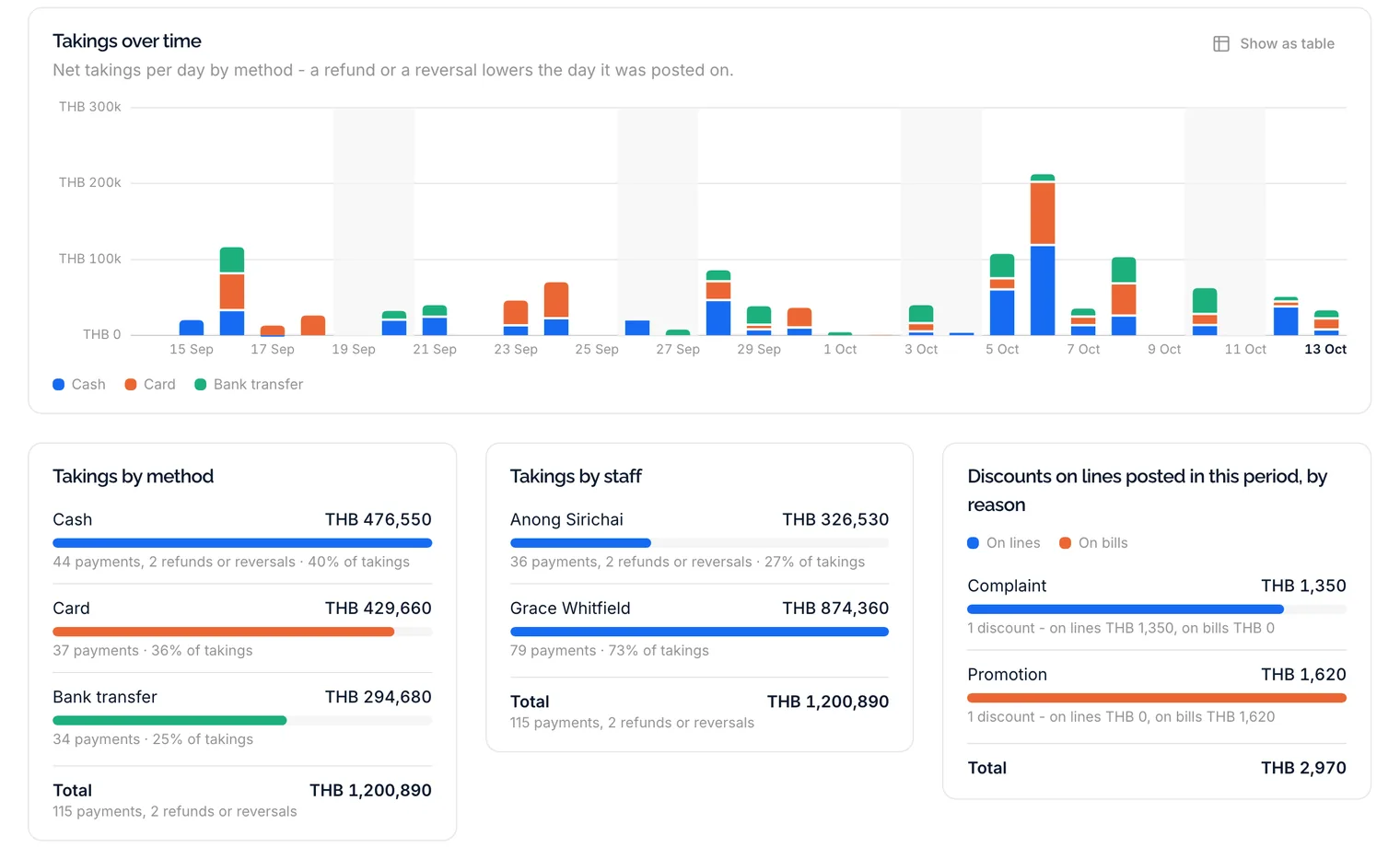Viewport: 1400px width, 847px height.
Task: Toggle the Bank transfer legend item
Action: pos(249,385)
